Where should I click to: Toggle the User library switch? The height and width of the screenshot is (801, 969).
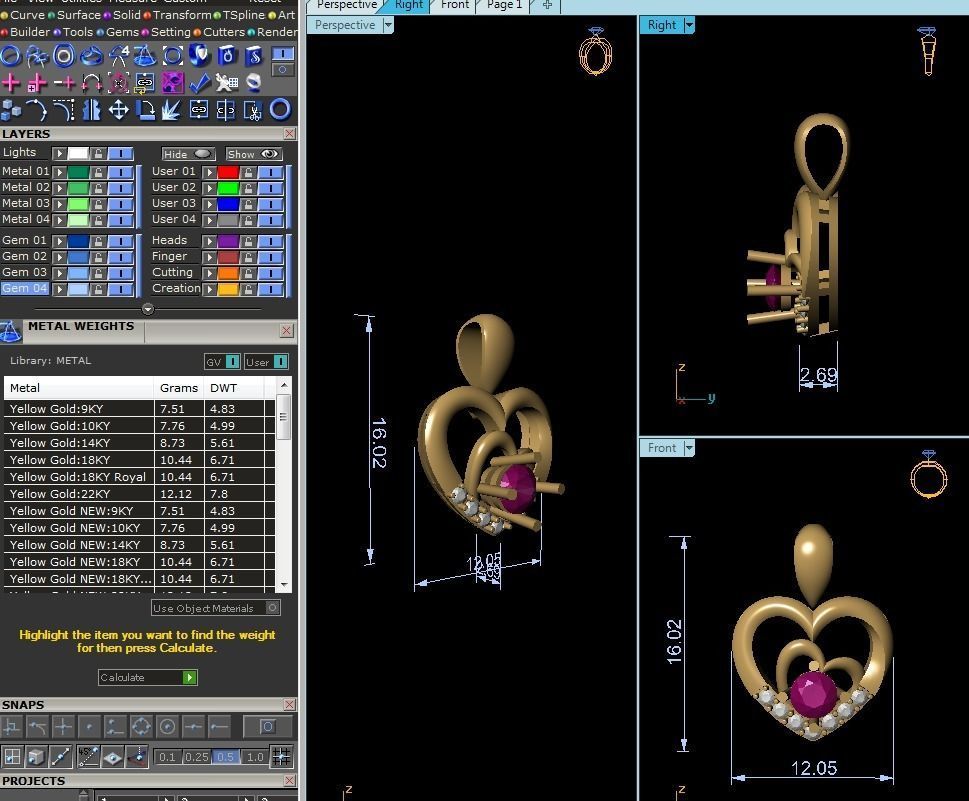point(280,362)
